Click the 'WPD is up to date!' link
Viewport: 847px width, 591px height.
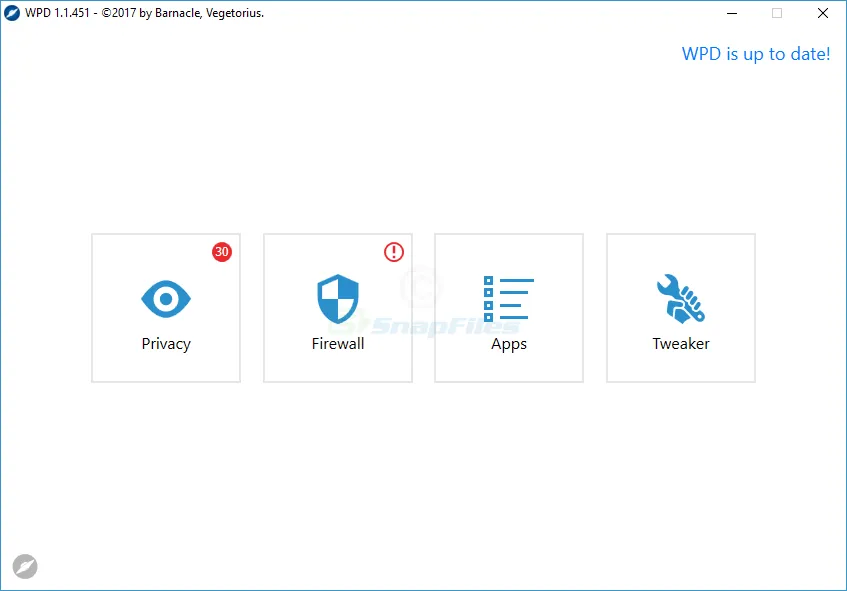756,54
